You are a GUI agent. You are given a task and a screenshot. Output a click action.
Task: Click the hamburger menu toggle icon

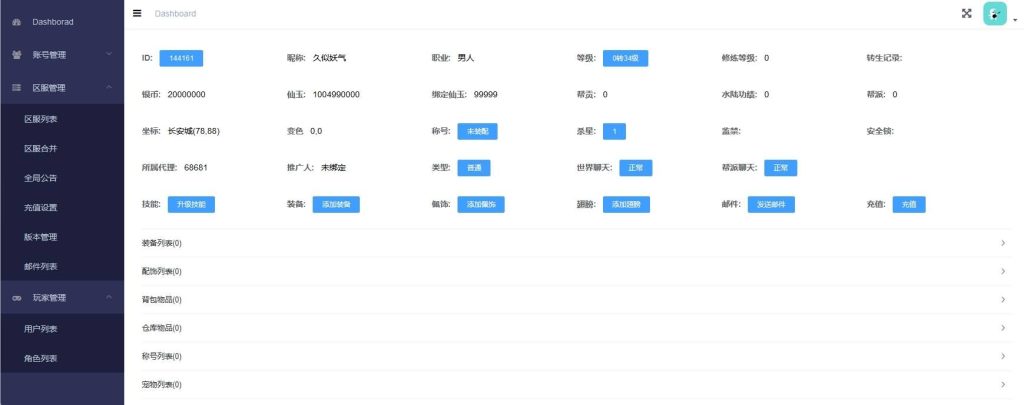pyautogui.click(x=137, y=13)
